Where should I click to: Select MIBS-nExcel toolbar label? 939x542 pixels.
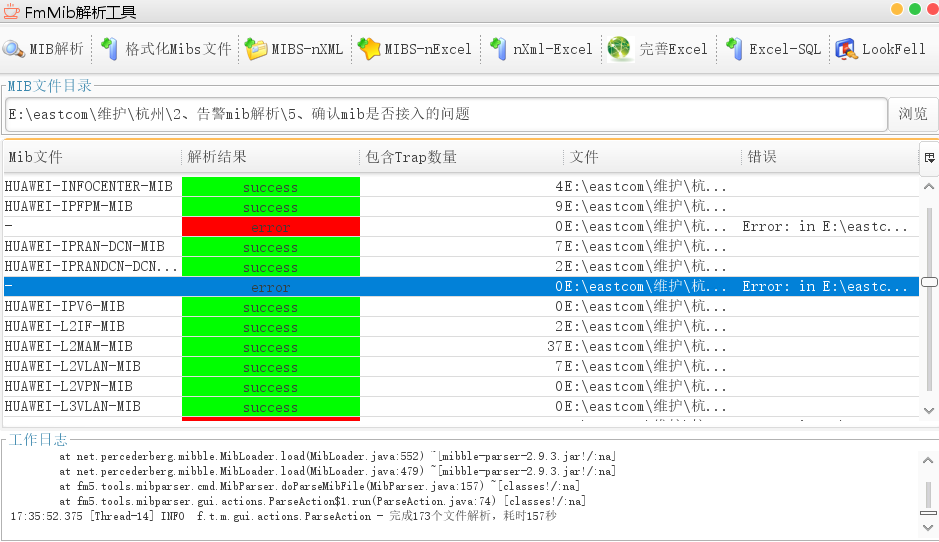coord(428,49)
